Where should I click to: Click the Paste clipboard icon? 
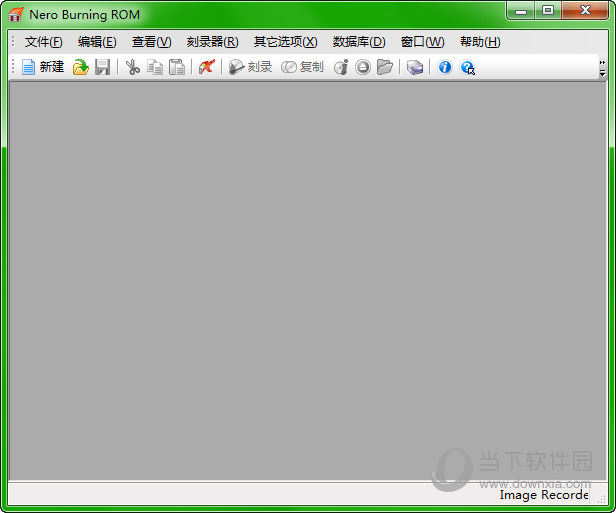[177, 67]
